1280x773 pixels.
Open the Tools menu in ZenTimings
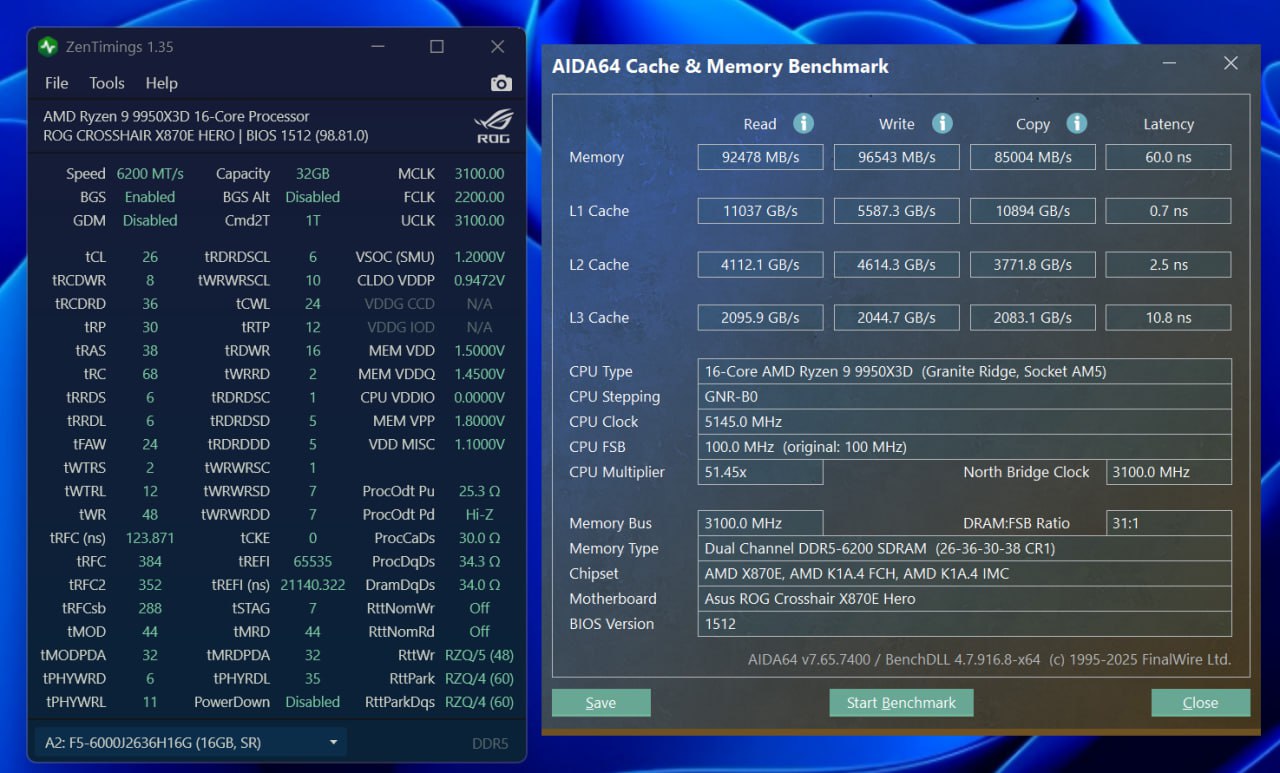(x=107, y=83)
